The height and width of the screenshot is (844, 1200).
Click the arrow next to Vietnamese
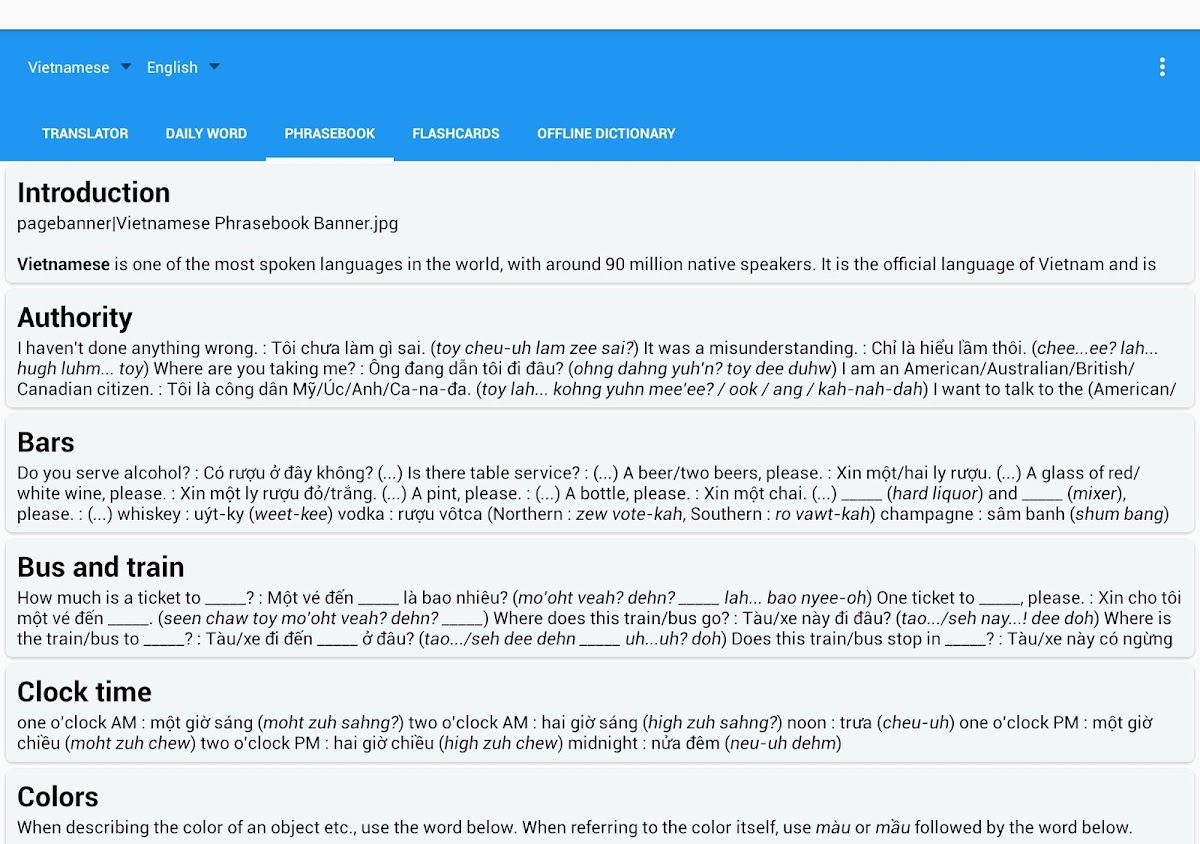pos(126,67)
